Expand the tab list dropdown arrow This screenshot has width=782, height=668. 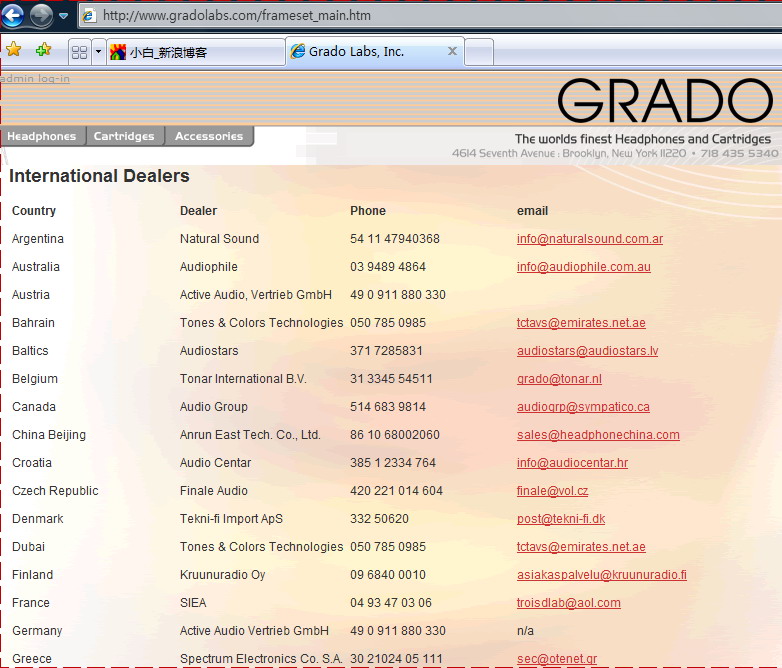tap(98, 52)
